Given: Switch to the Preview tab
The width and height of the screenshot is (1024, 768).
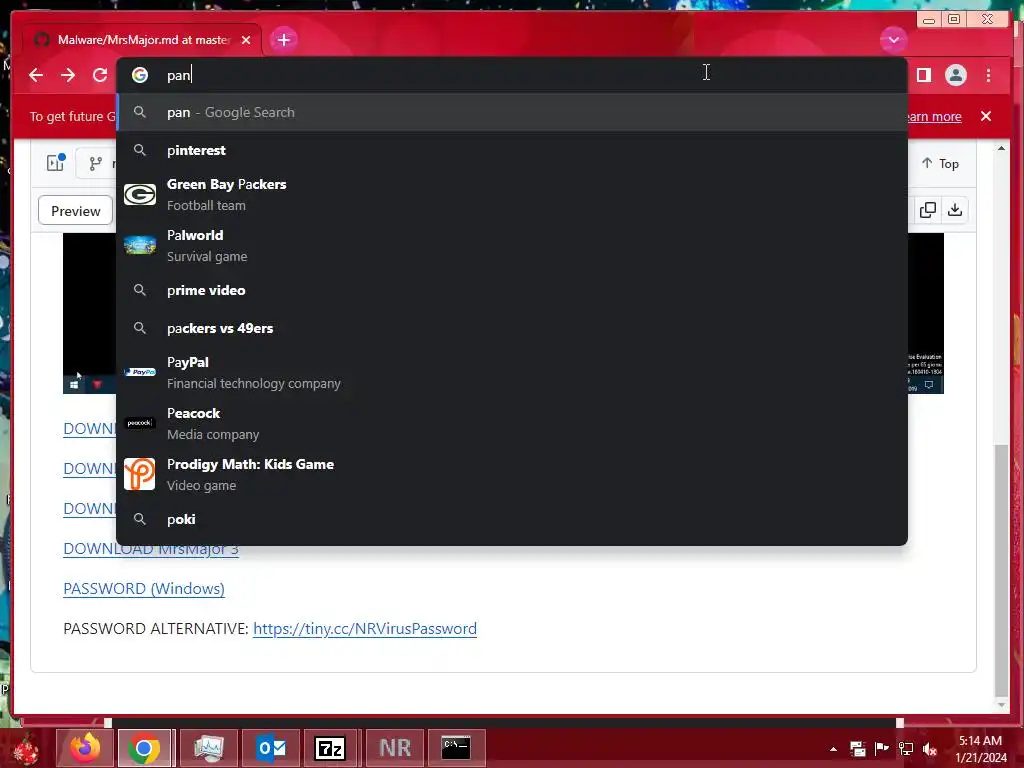Looking at the screenshot, I should click(76, 211).
